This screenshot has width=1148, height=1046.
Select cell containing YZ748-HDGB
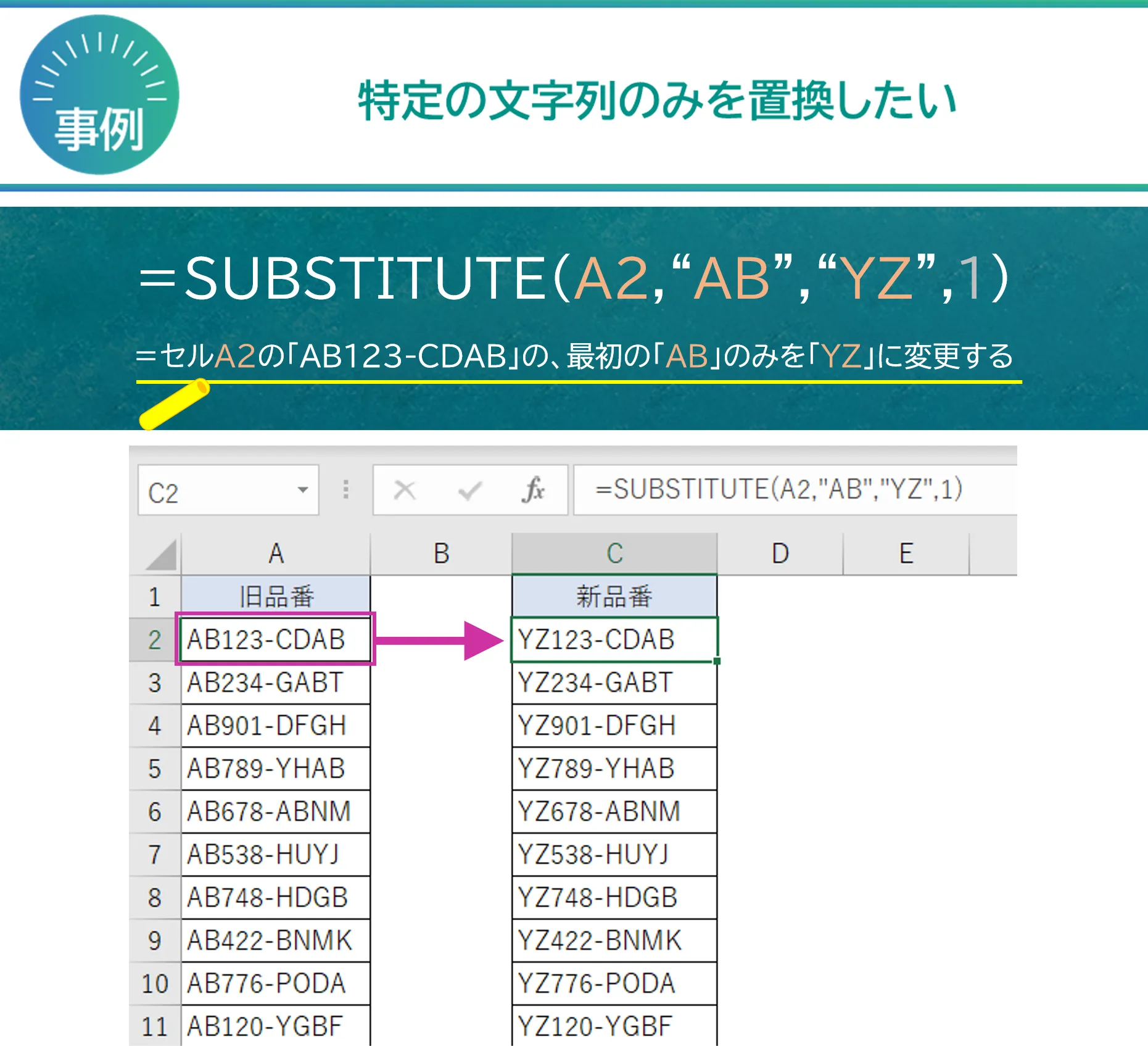point(614,898)
